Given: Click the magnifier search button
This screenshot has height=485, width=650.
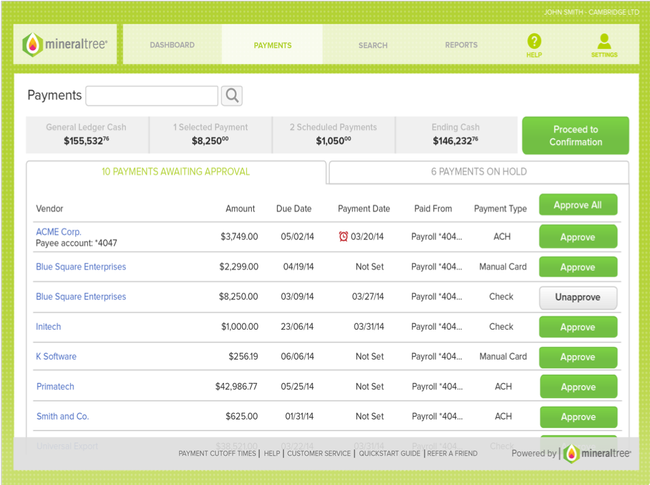Looking at the screenshot, I should (x=232, y=96).
